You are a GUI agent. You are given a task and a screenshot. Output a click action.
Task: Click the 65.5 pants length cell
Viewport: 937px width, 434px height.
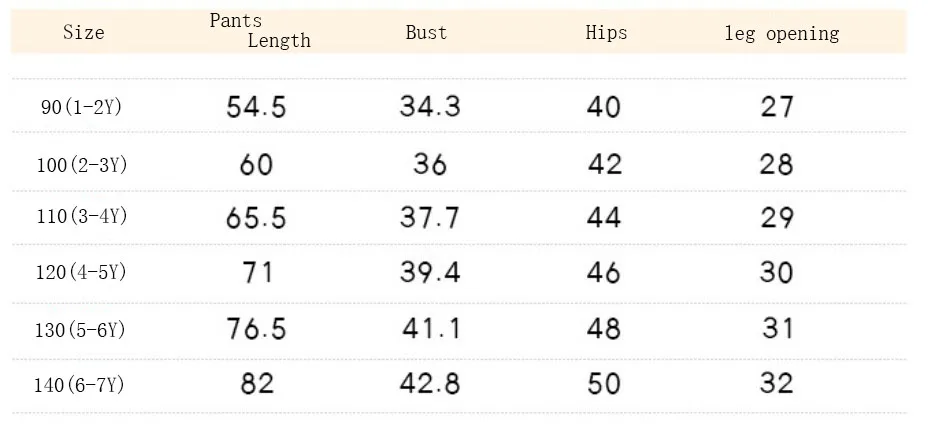click(256, 218)
